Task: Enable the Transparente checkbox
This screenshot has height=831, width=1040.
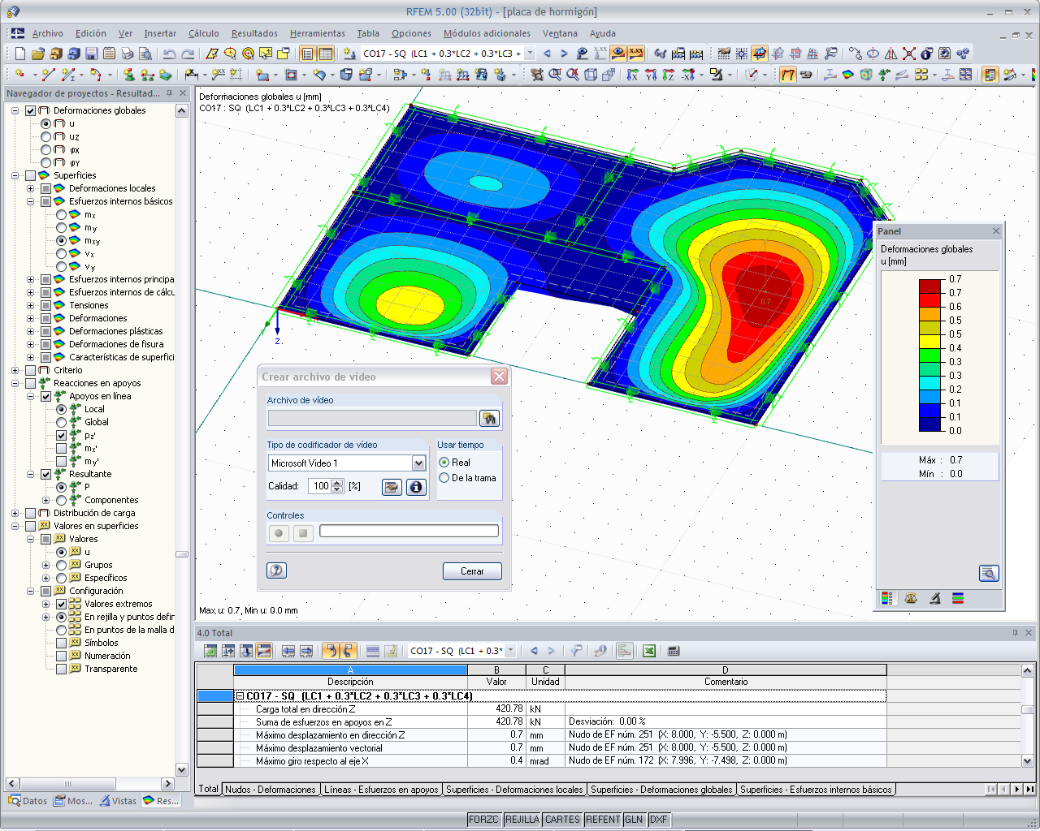Action: pos(62,669)
